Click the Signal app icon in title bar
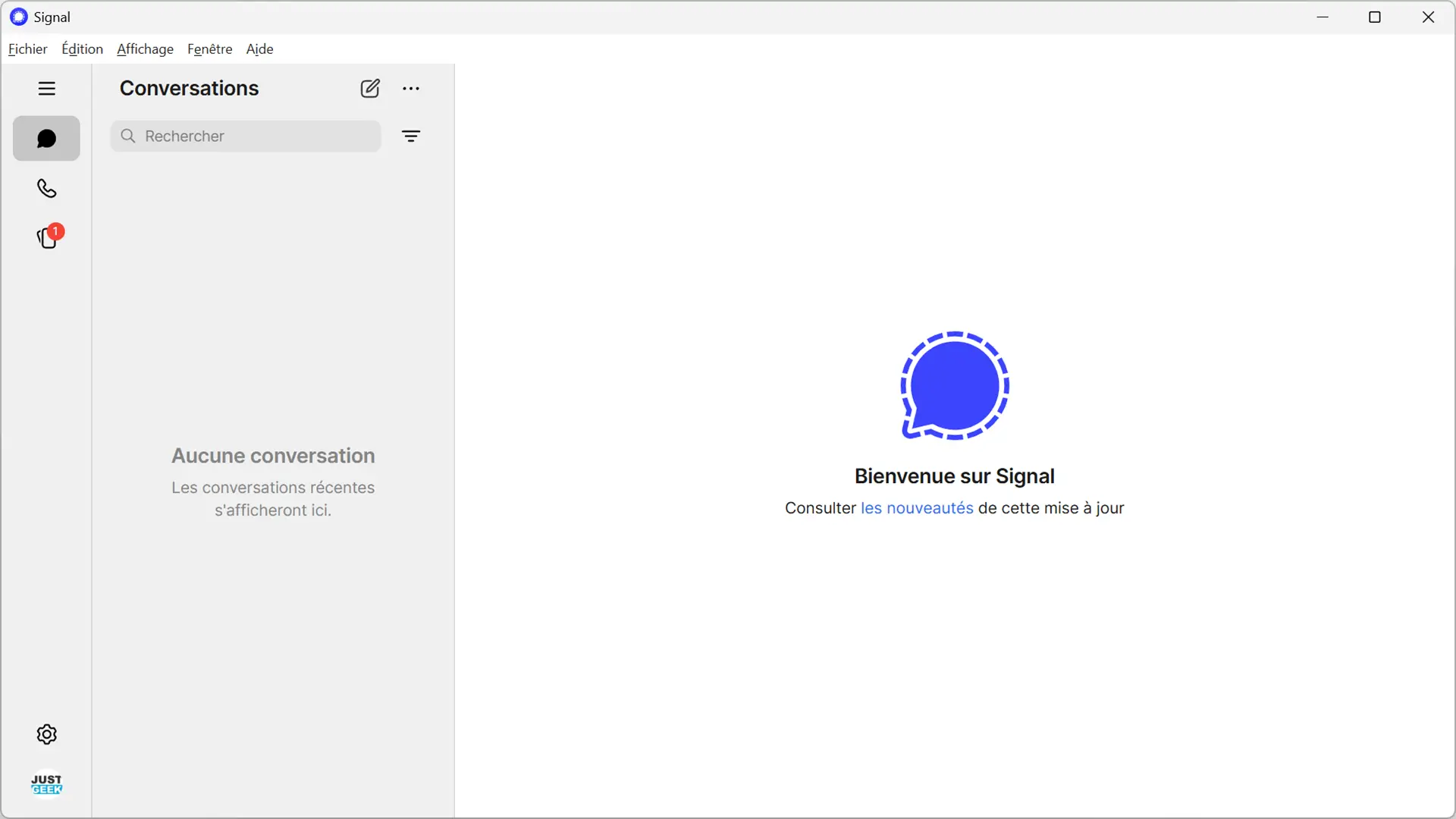Screen dimensions: 1456x819 18,17
